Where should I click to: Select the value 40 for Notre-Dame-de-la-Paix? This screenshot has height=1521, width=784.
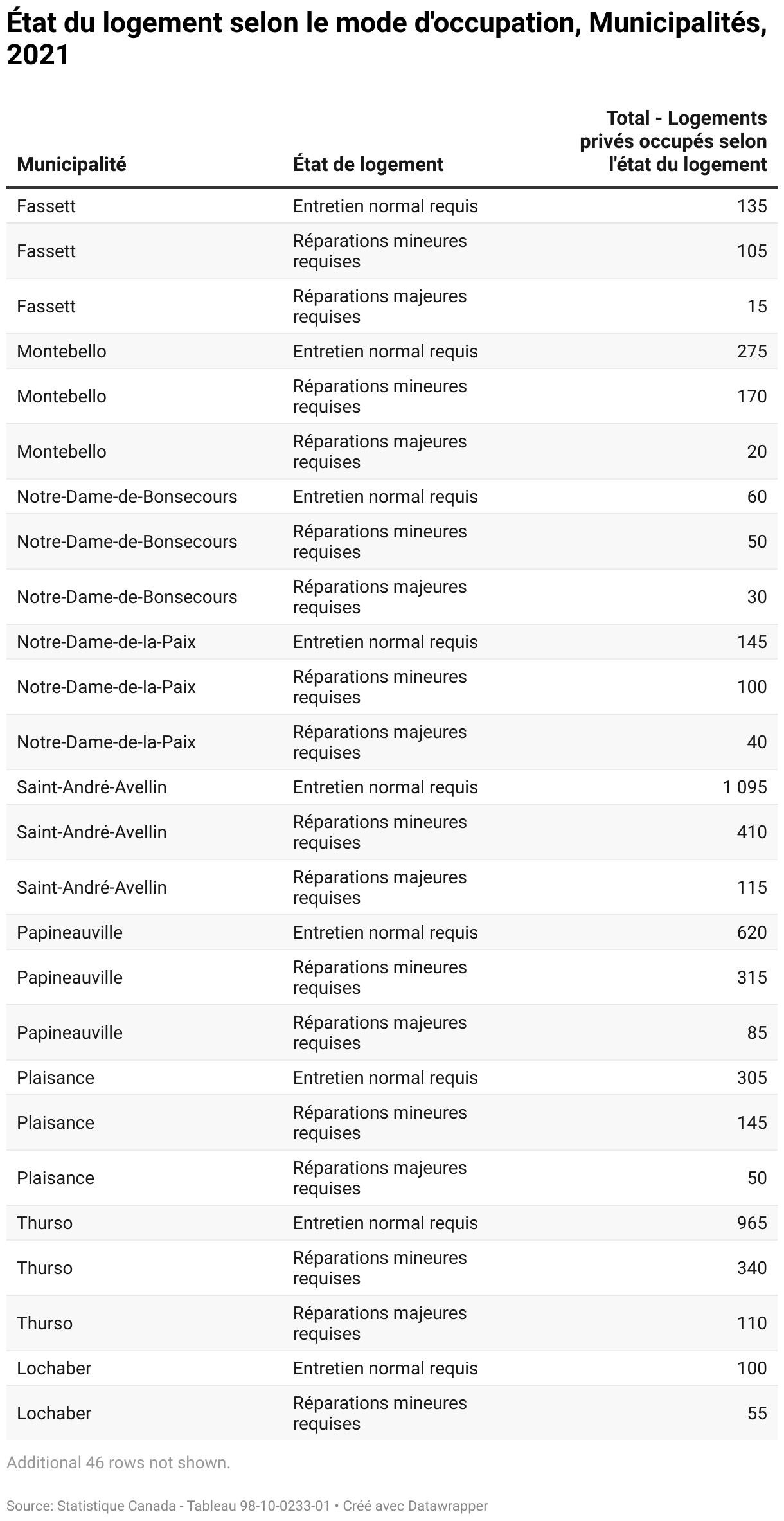coord(757,742)
